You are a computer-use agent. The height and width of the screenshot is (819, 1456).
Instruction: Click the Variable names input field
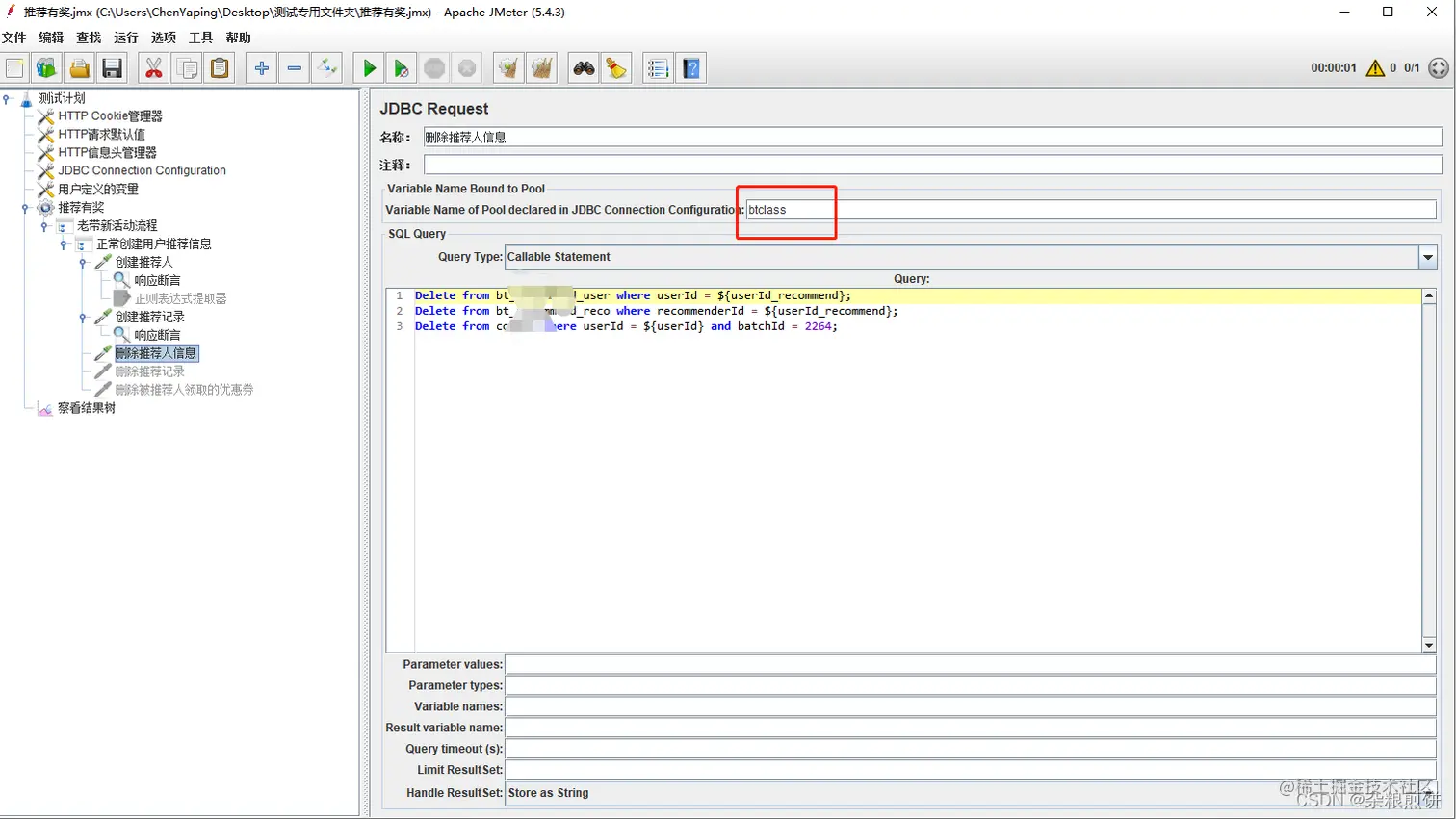click(970, 706)
